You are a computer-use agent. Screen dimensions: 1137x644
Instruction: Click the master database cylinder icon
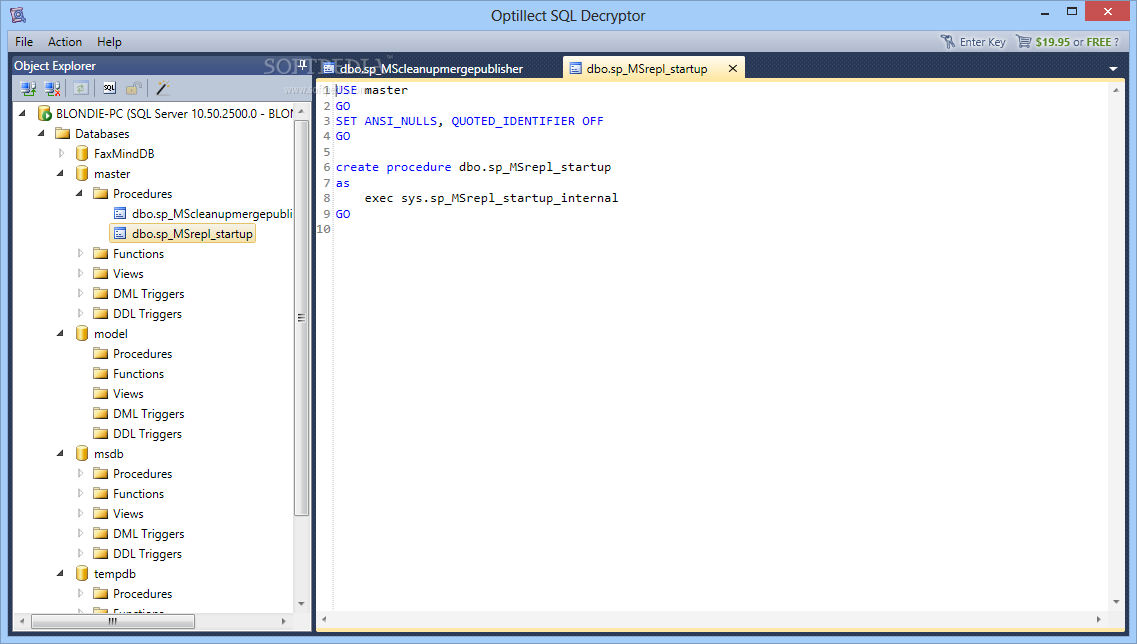point(82,174)
